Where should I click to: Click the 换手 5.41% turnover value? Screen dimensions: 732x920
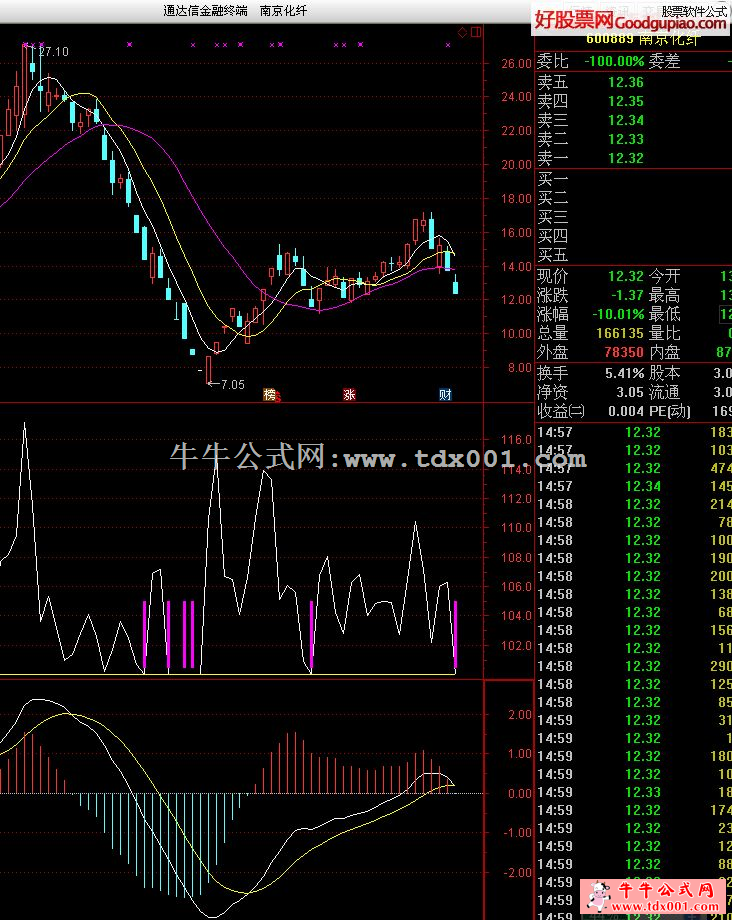click(x=625, y=373)
